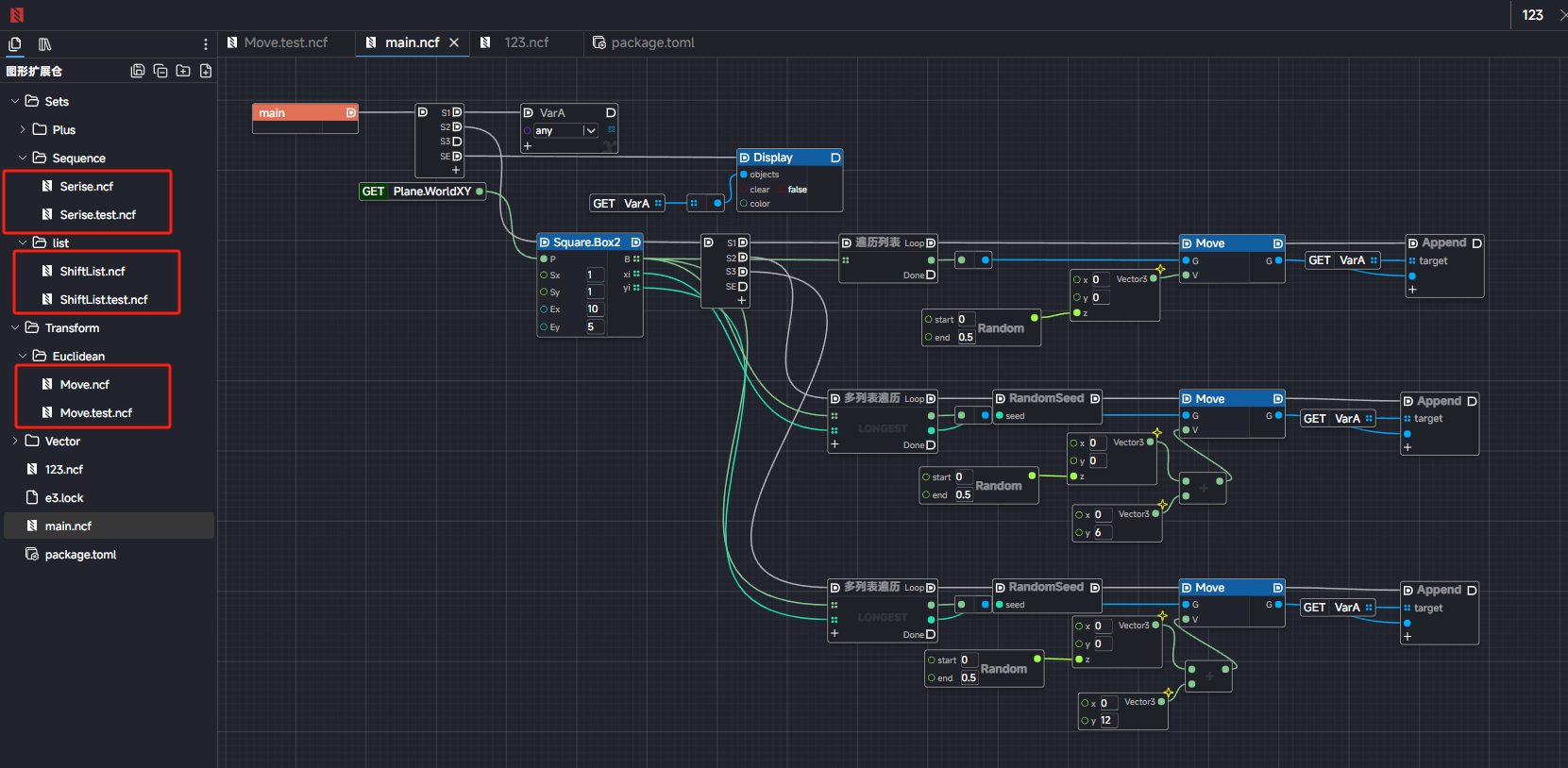The height and width of the screenshot is (768, 1568).
Task: Click the color input port of Display node
Action: [x=744, y=204]
